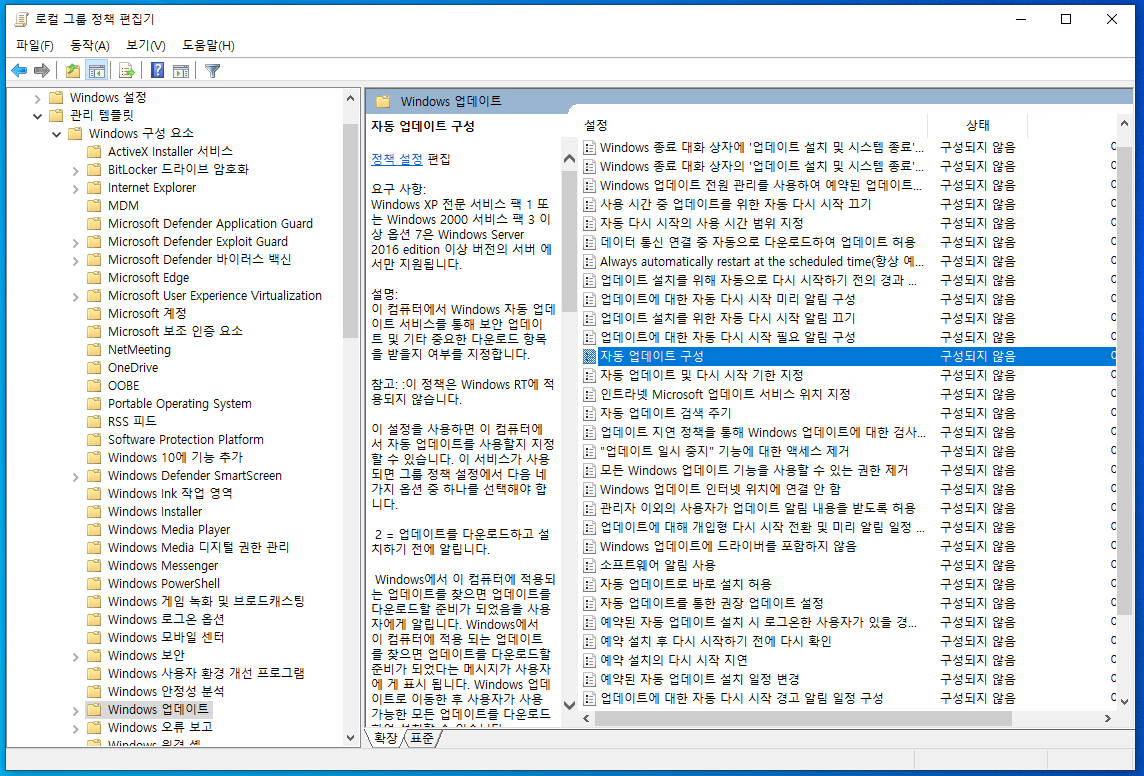Image resolution: width=1144 pixels, height=776 pixels.
Task: Expand the Windows 오류 보고 node
Action: [75, 728]
